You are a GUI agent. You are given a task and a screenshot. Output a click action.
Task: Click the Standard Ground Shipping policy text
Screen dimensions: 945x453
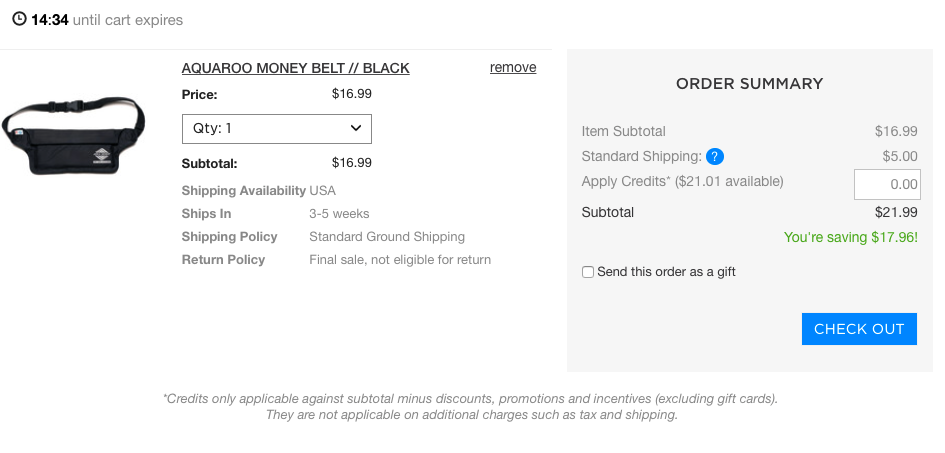pos(387,237)
